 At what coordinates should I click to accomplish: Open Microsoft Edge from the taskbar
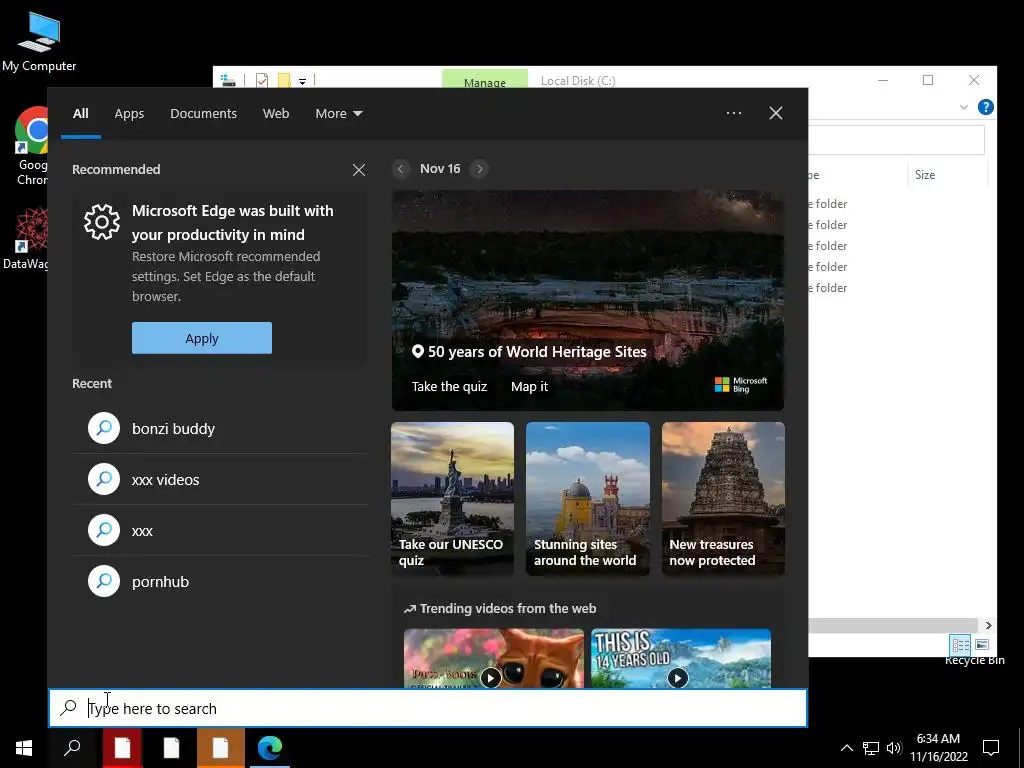coord(269,748)
